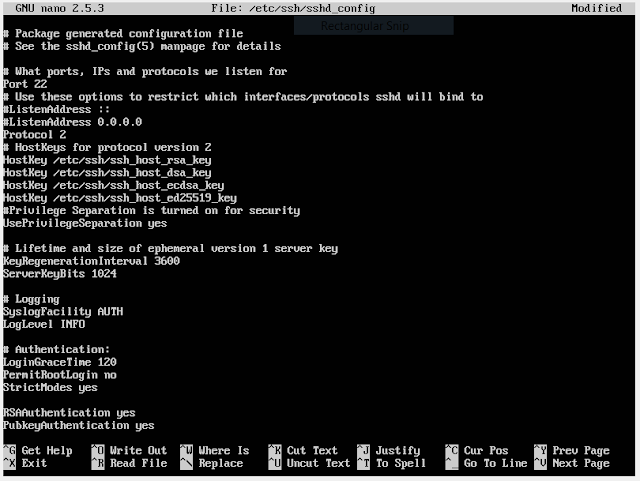Click the 'PermitRootLogin no' line
The height and width of the screenshot is (481, 640).
pyautogui.click(x=60, y=375)
